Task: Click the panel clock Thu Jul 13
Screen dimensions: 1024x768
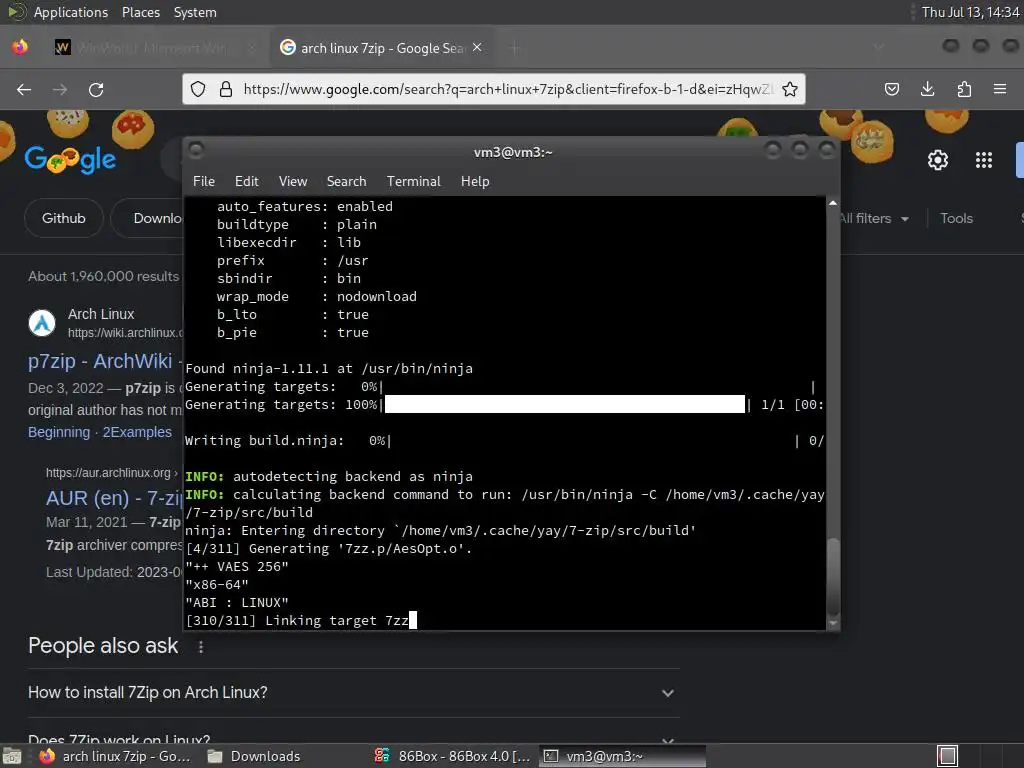Action: tap(970, 12)
